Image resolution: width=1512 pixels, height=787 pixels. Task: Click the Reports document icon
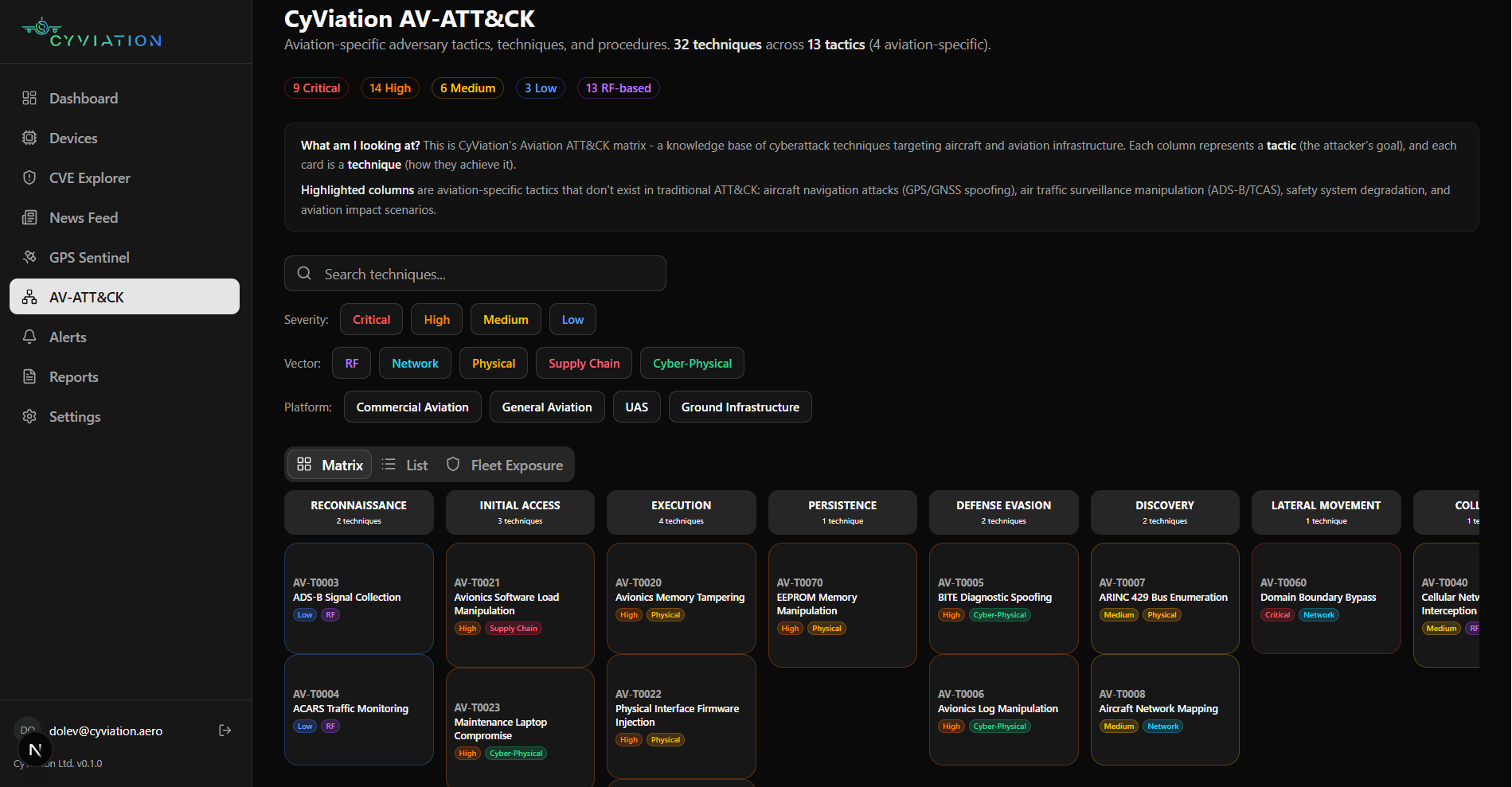coord(29,376)
